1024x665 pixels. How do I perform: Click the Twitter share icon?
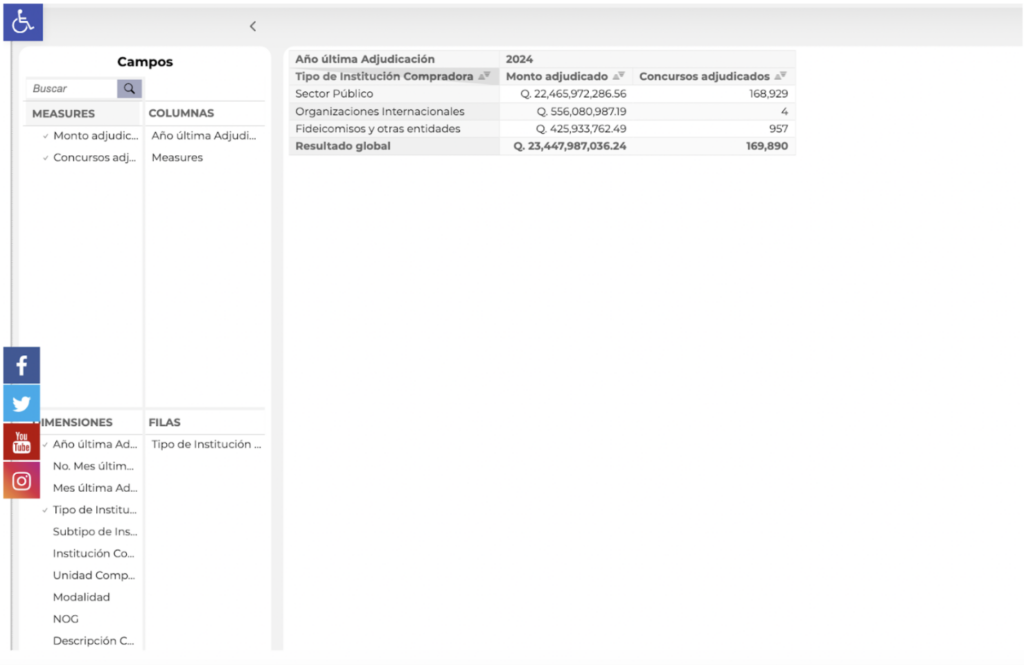(x=22, y=404)
